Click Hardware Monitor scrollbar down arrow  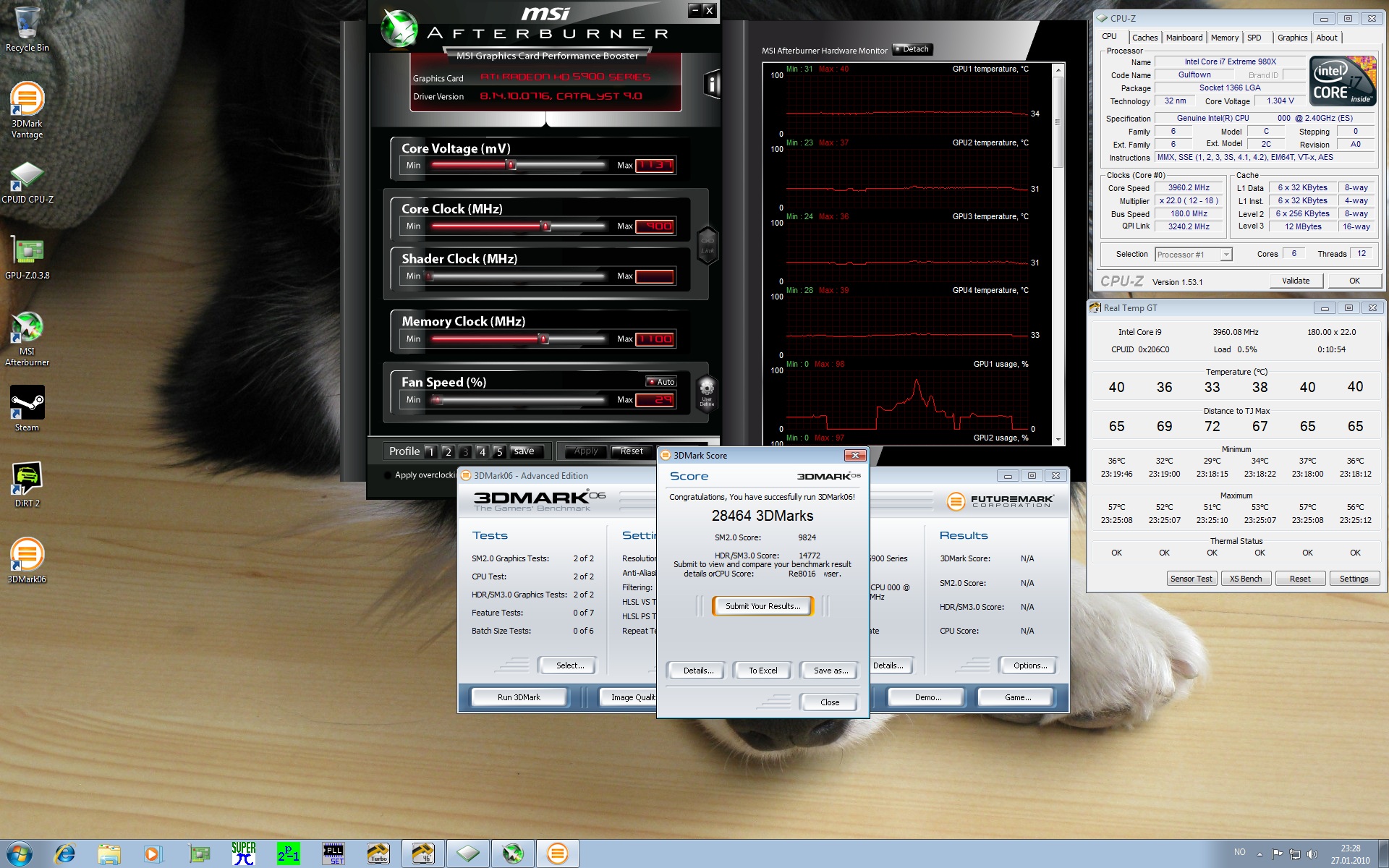click(1058, 439)
